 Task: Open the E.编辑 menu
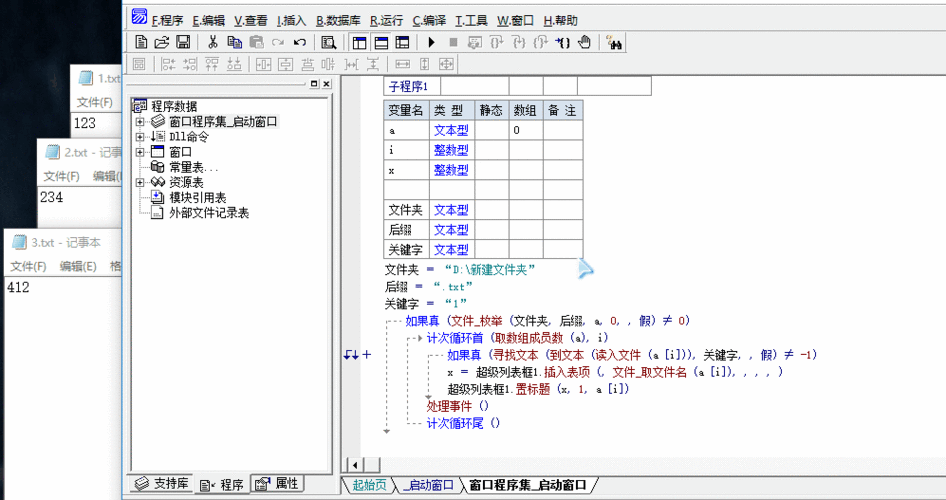point(209,21)
